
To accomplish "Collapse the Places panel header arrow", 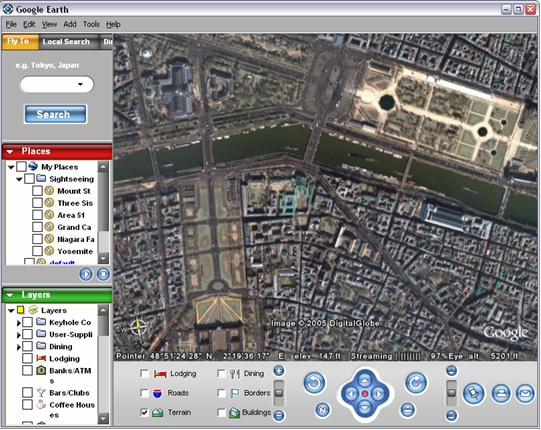I will [x=10, y=152].
